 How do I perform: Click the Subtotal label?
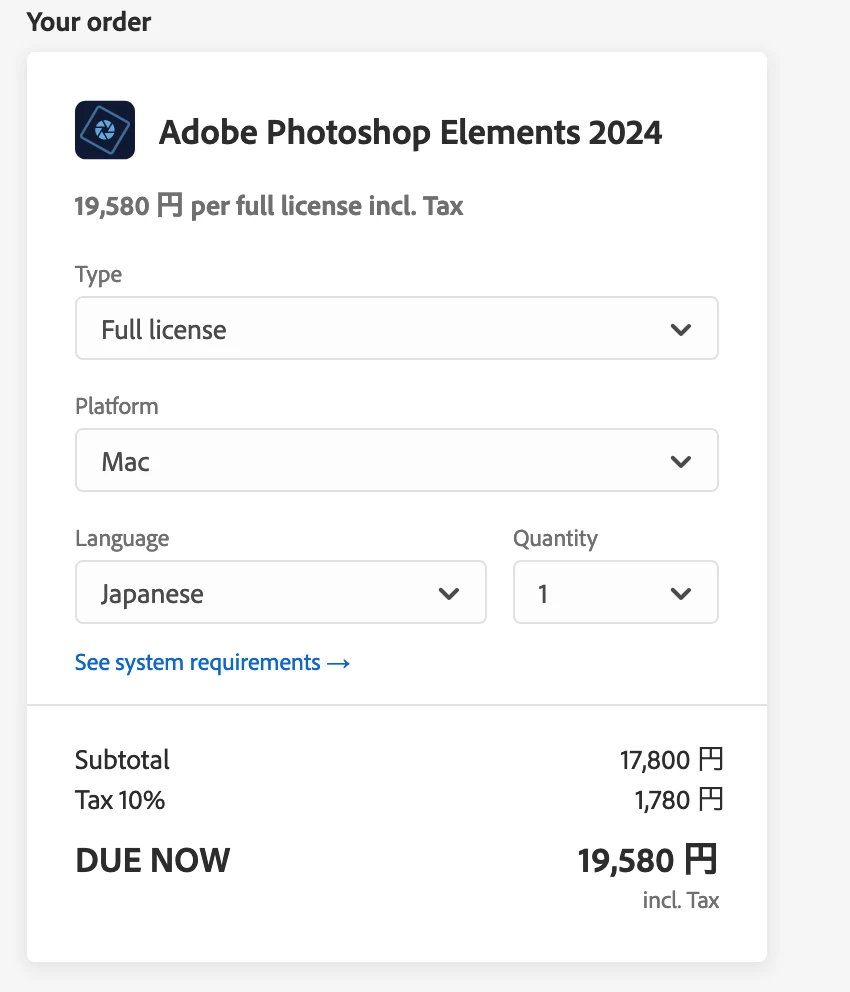point(122,760)
